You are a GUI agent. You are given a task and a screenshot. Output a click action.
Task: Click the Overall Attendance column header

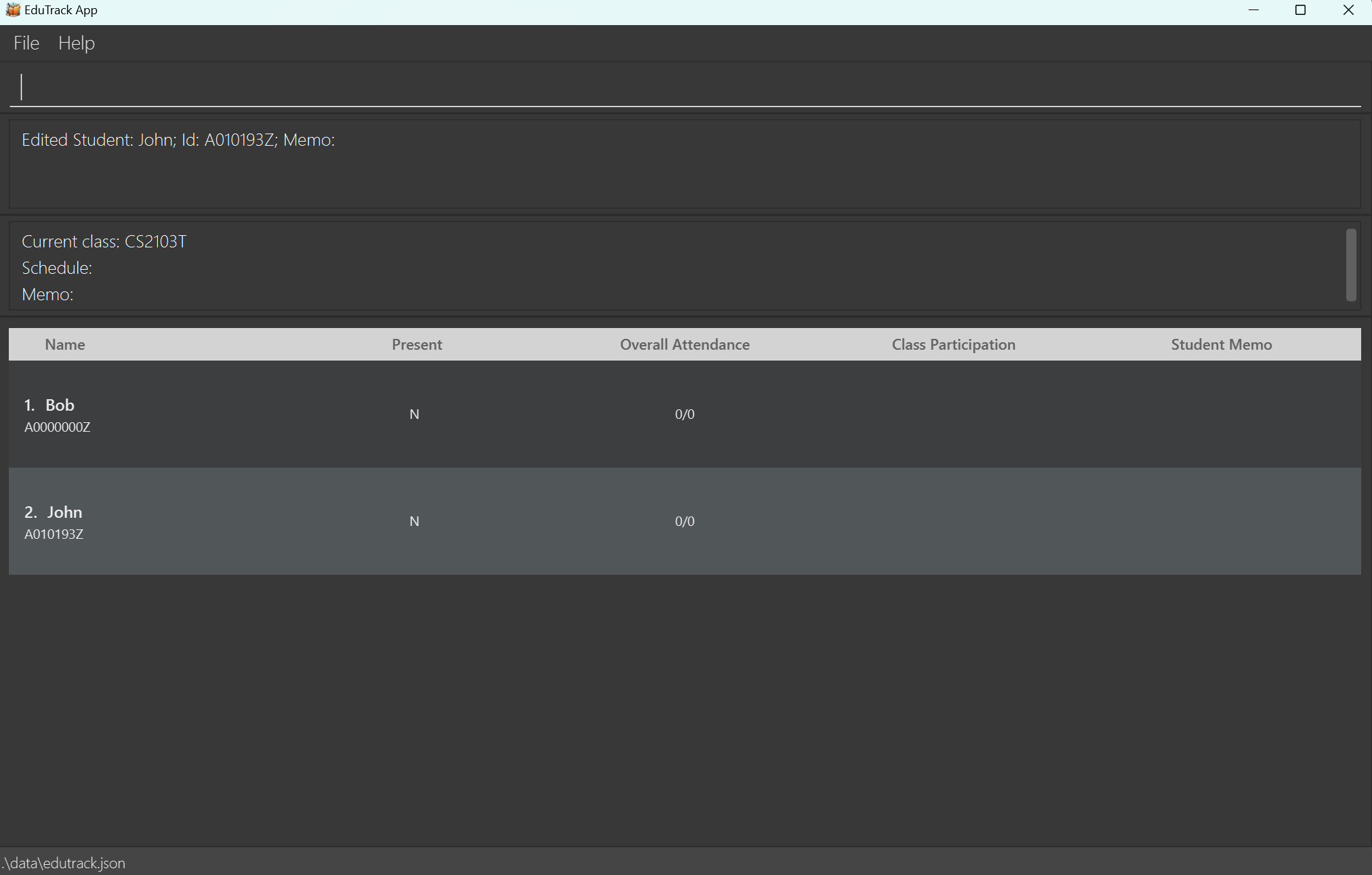point(685,344)
